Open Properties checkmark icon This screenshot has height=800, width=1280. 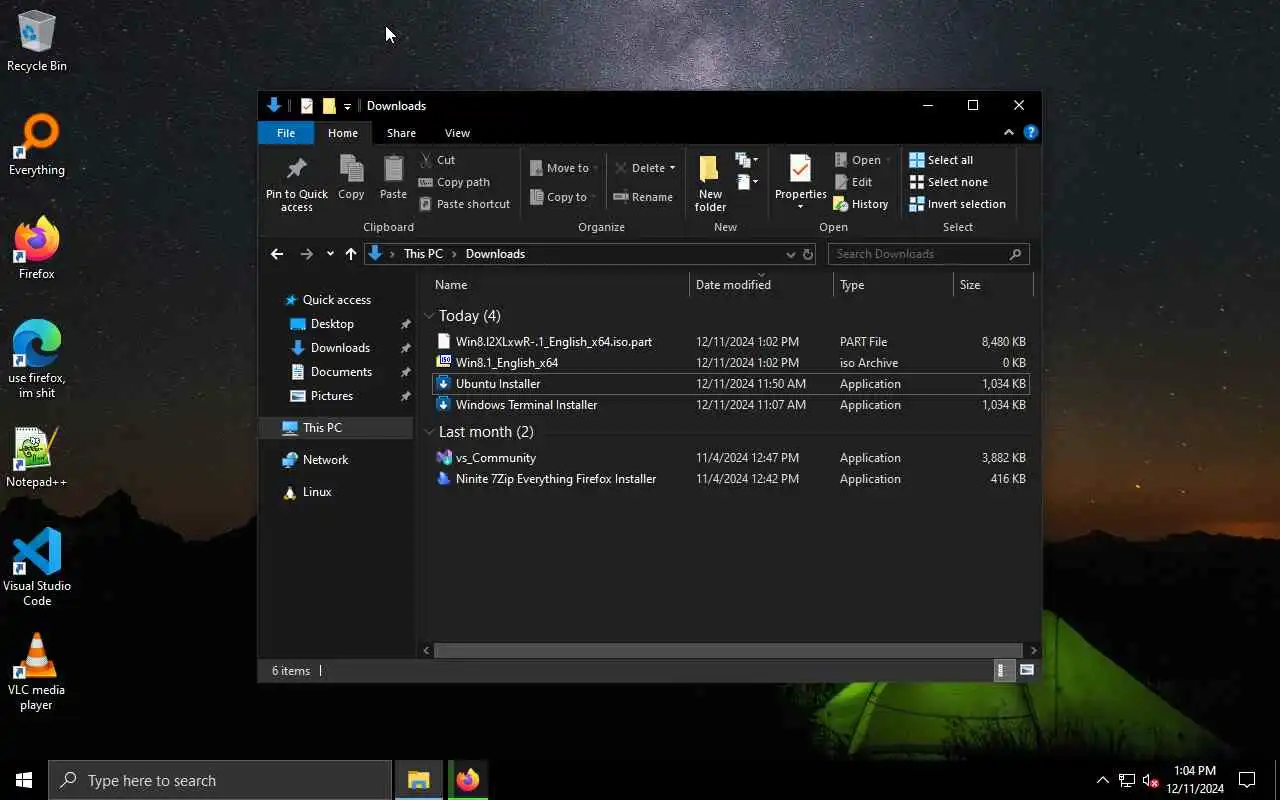click(800, 168)
